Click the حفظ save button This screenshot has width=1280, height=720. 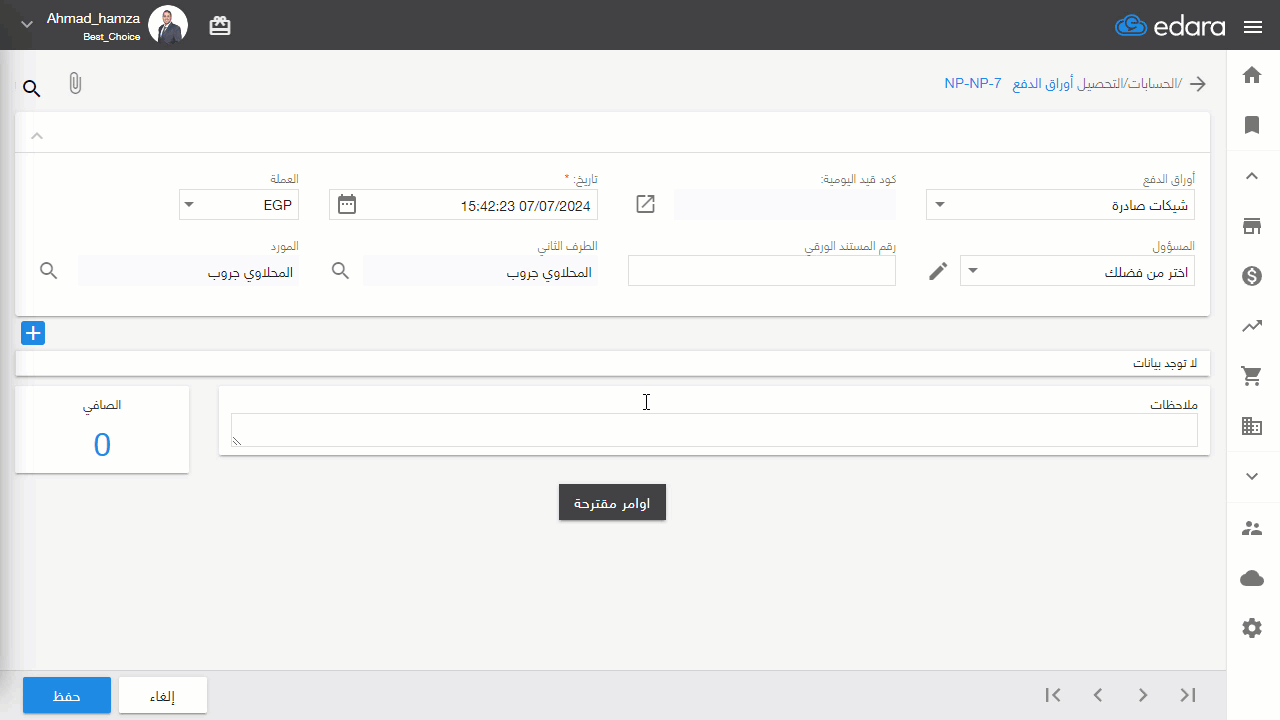pos(67,695)
